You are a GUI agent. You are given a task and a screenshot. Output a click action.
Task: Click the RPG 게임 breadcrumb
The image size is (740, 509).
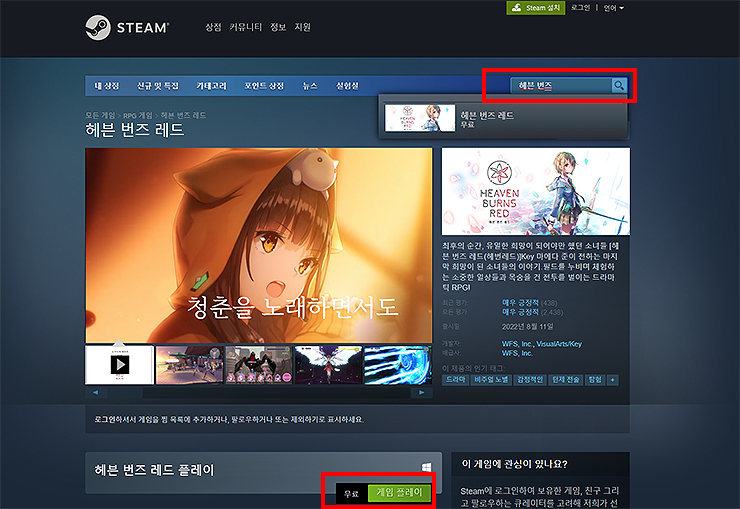point(138,115)
